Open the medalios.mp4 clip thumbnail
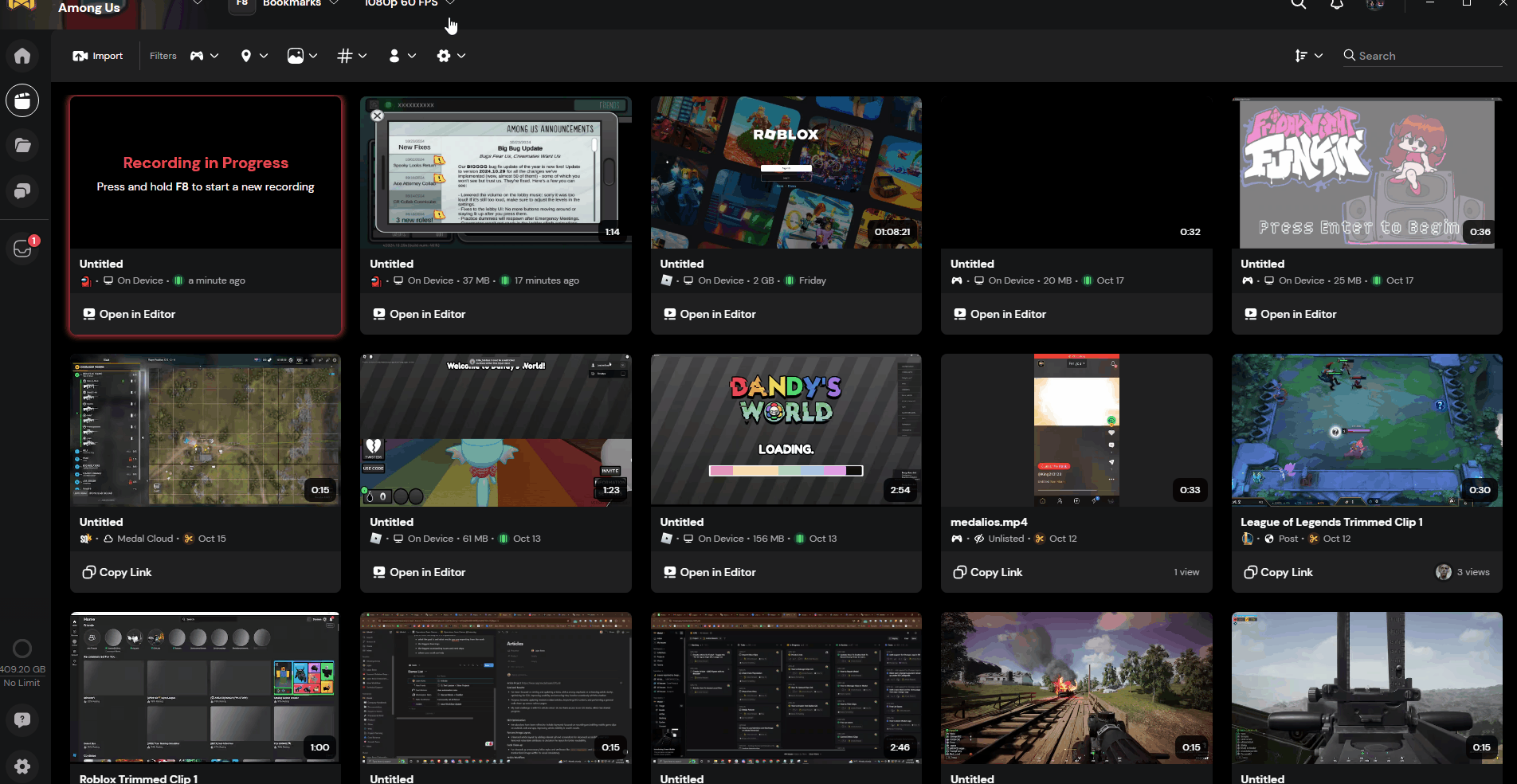The height and width of the screenshot is (784, 1517). click(1076, 430)
